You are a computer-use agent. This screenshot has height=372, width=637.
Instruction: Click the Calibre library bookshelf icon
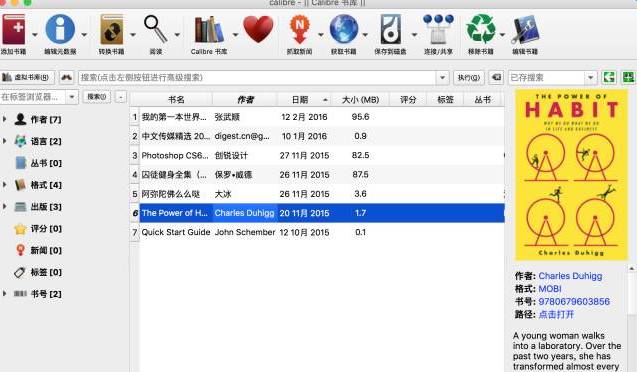(x=209, y=29)
